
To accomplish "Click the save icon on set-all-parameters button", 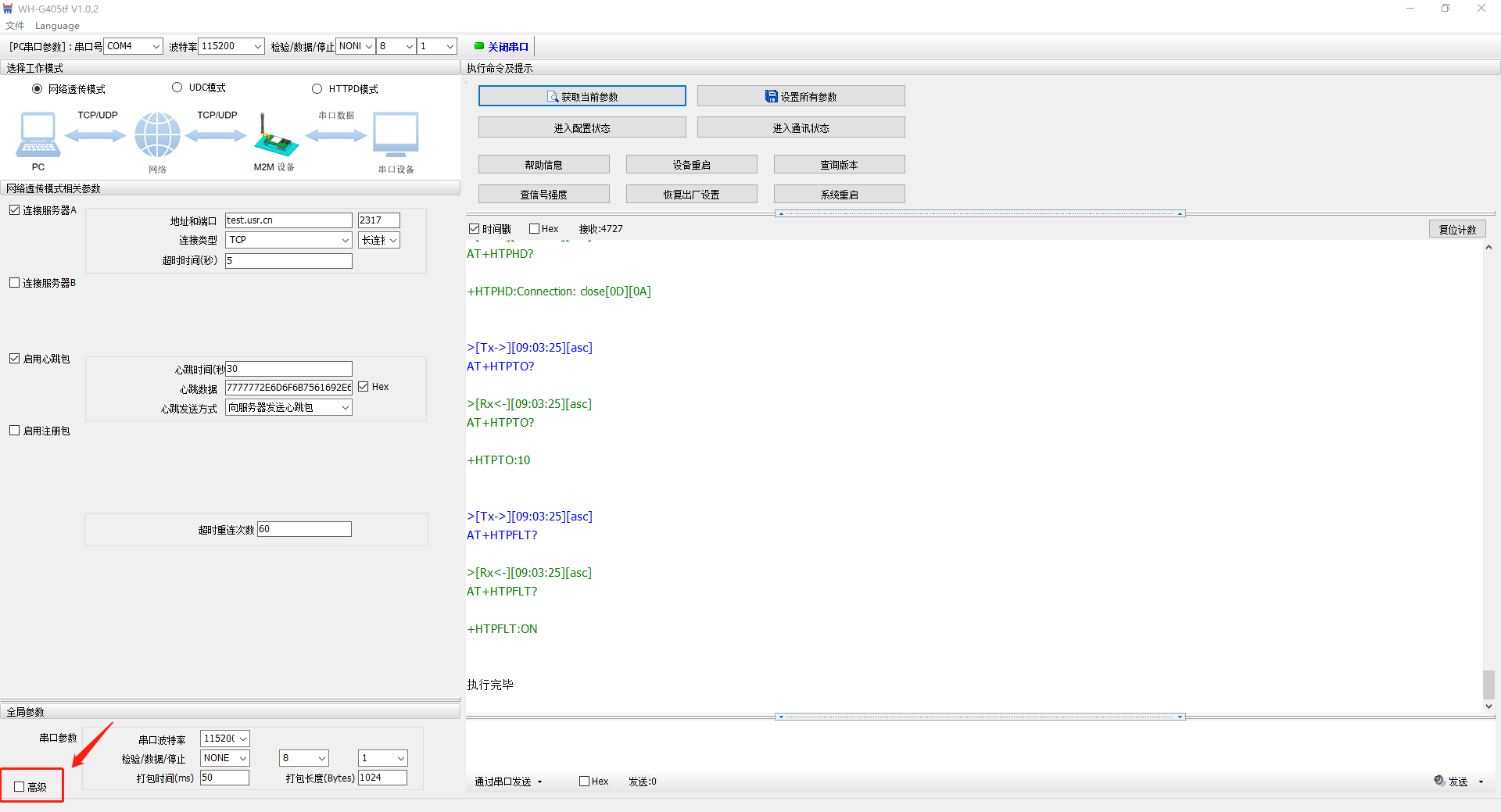I will pos(771,97).
